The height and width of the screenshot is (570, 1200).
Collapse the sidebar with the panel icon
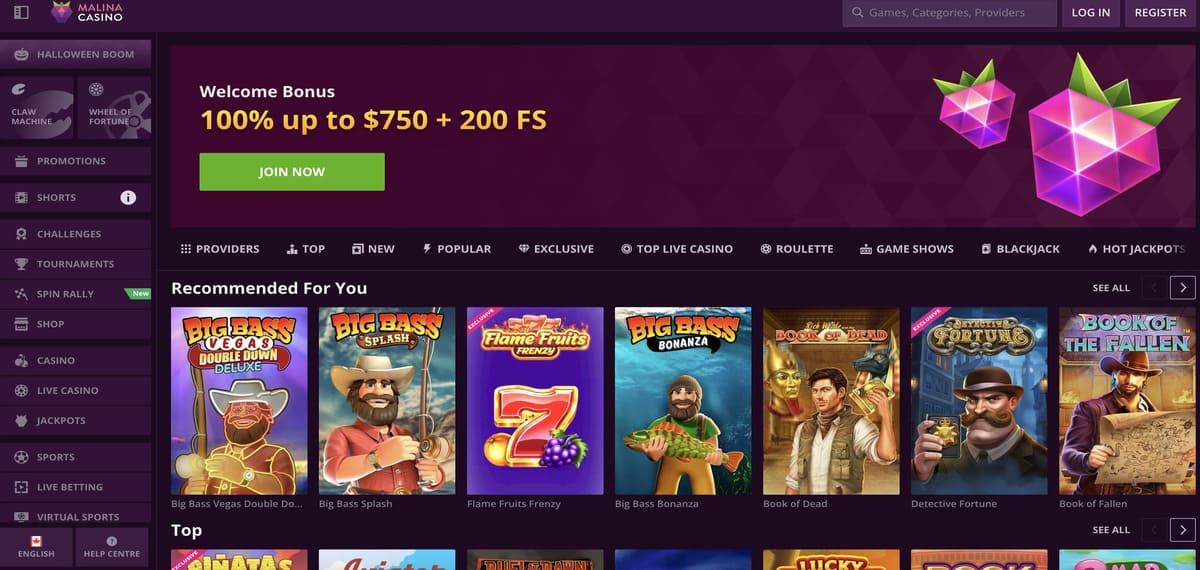click(22, 13)
